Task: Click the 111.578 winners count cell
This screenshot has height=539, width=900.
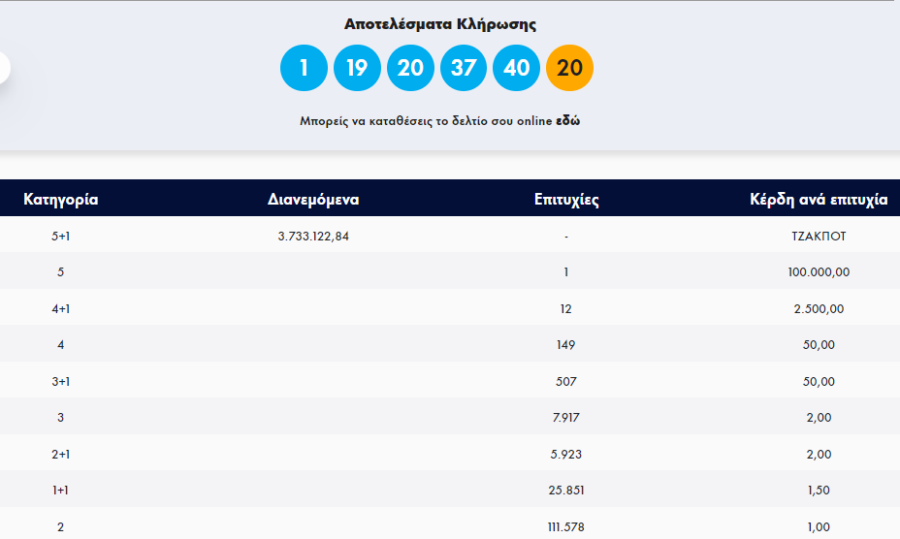Action: pyautogui.click(x=566, y=527)
